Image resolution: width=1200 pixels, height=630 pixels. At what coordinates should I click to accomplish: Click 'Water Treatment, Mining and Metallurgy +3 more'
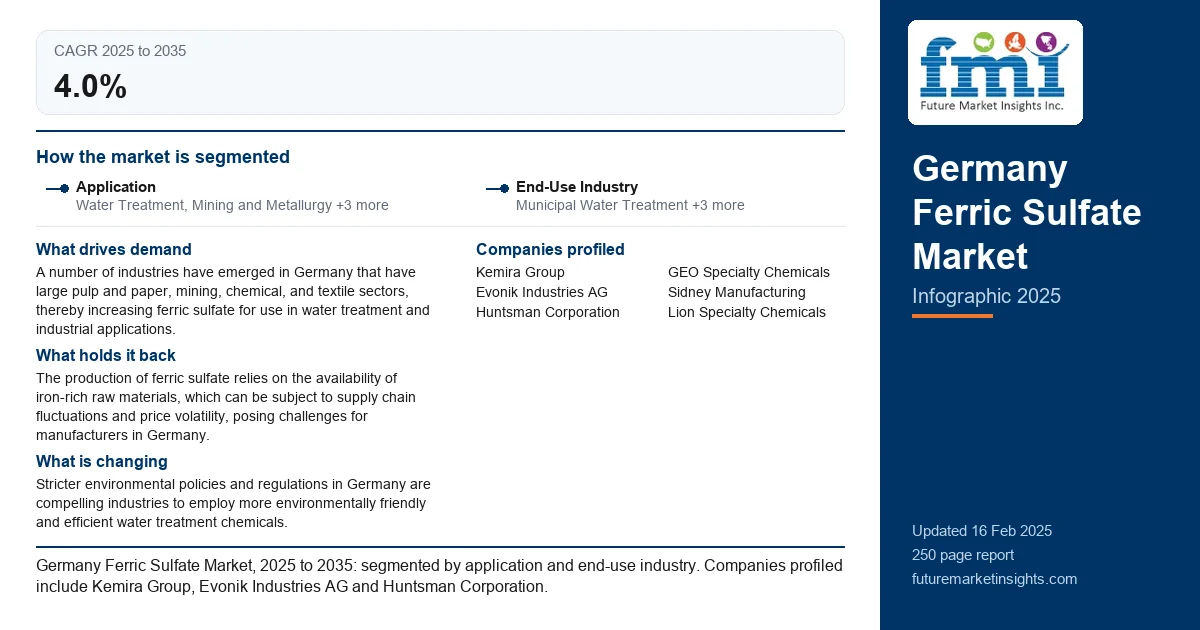click(232, 205)
